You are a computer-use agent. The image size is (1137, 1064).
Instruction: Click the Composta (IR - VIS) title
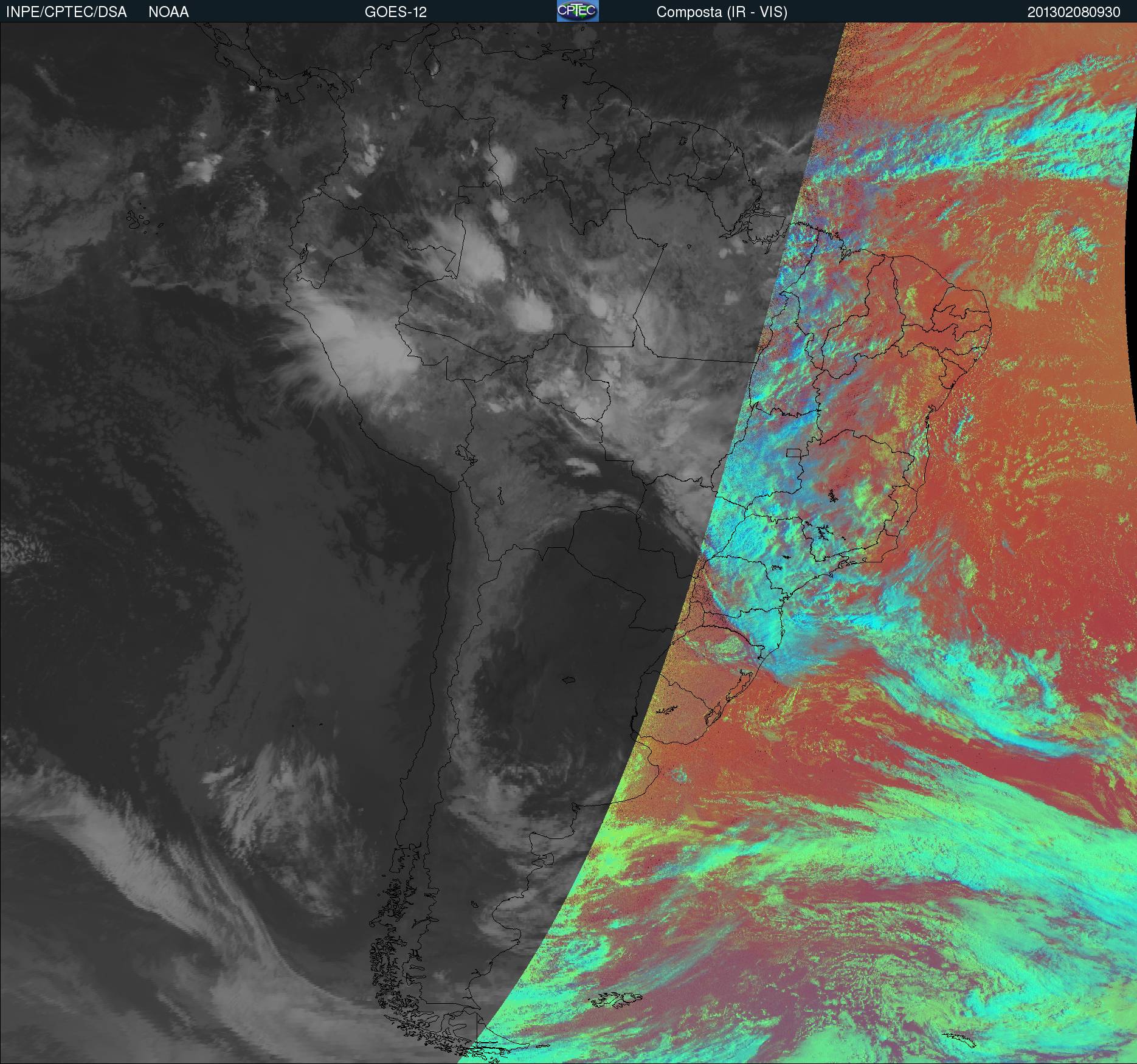(722, 12)
